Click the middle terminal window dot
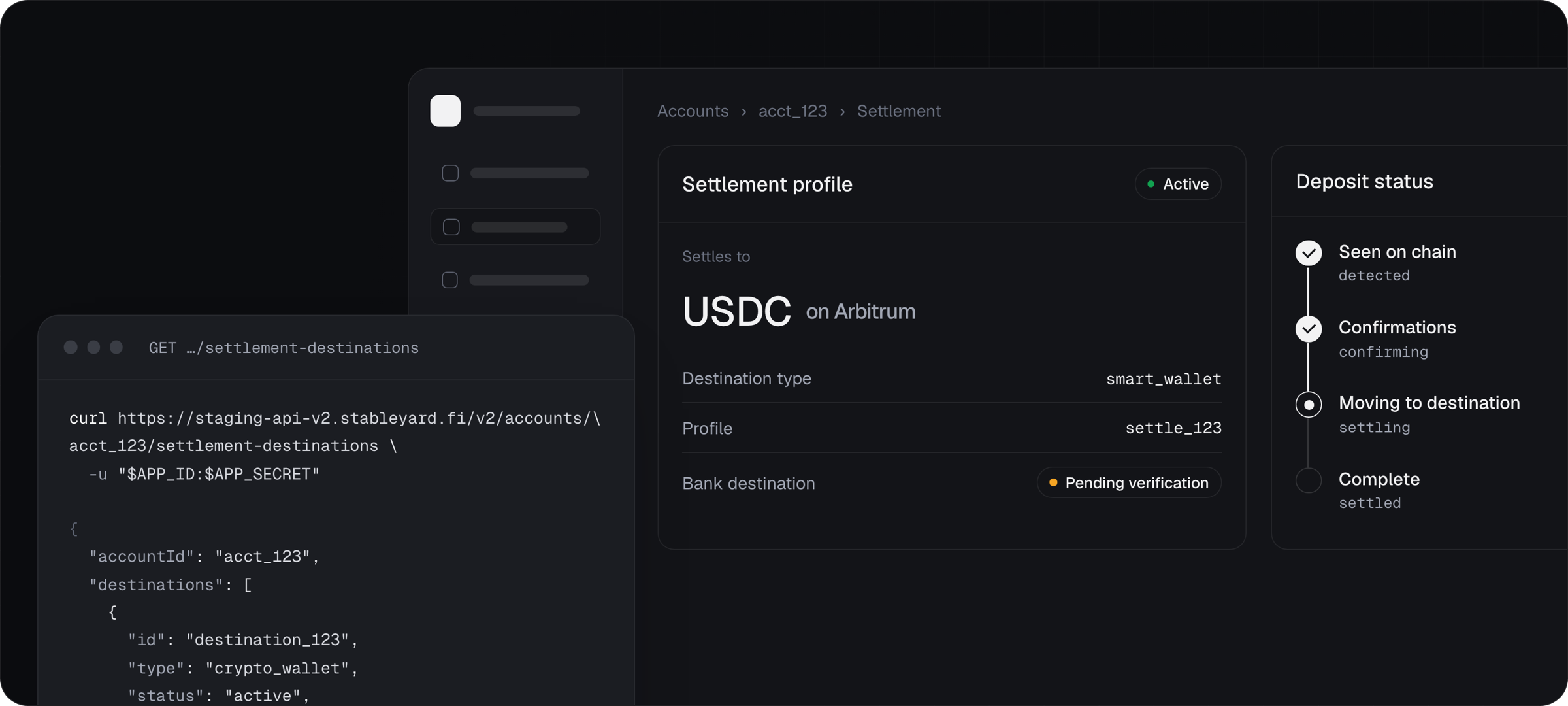1568x706 pixels. pos(93,347)
